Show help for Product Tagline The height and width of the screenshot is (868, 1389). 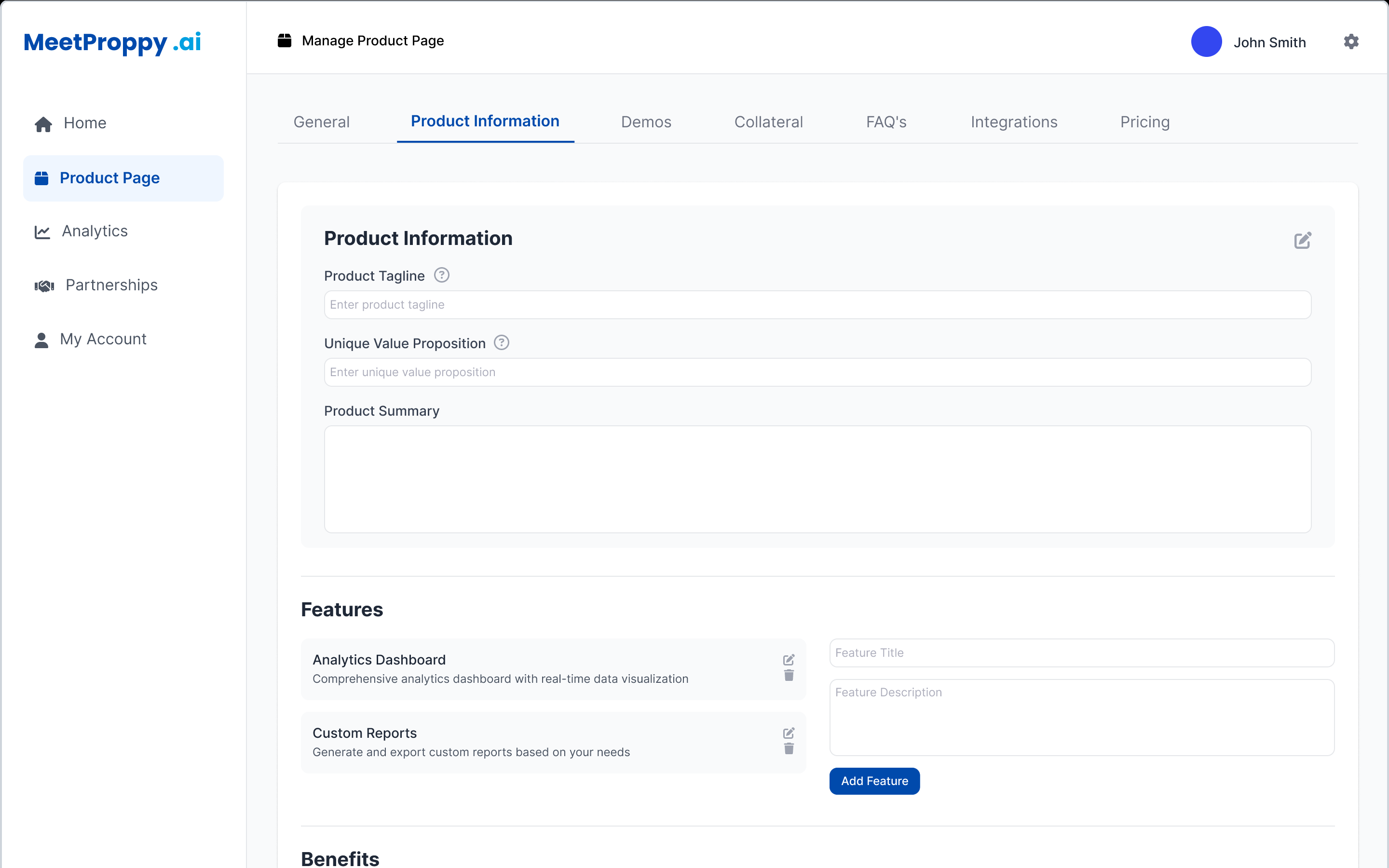click(441, 275)
